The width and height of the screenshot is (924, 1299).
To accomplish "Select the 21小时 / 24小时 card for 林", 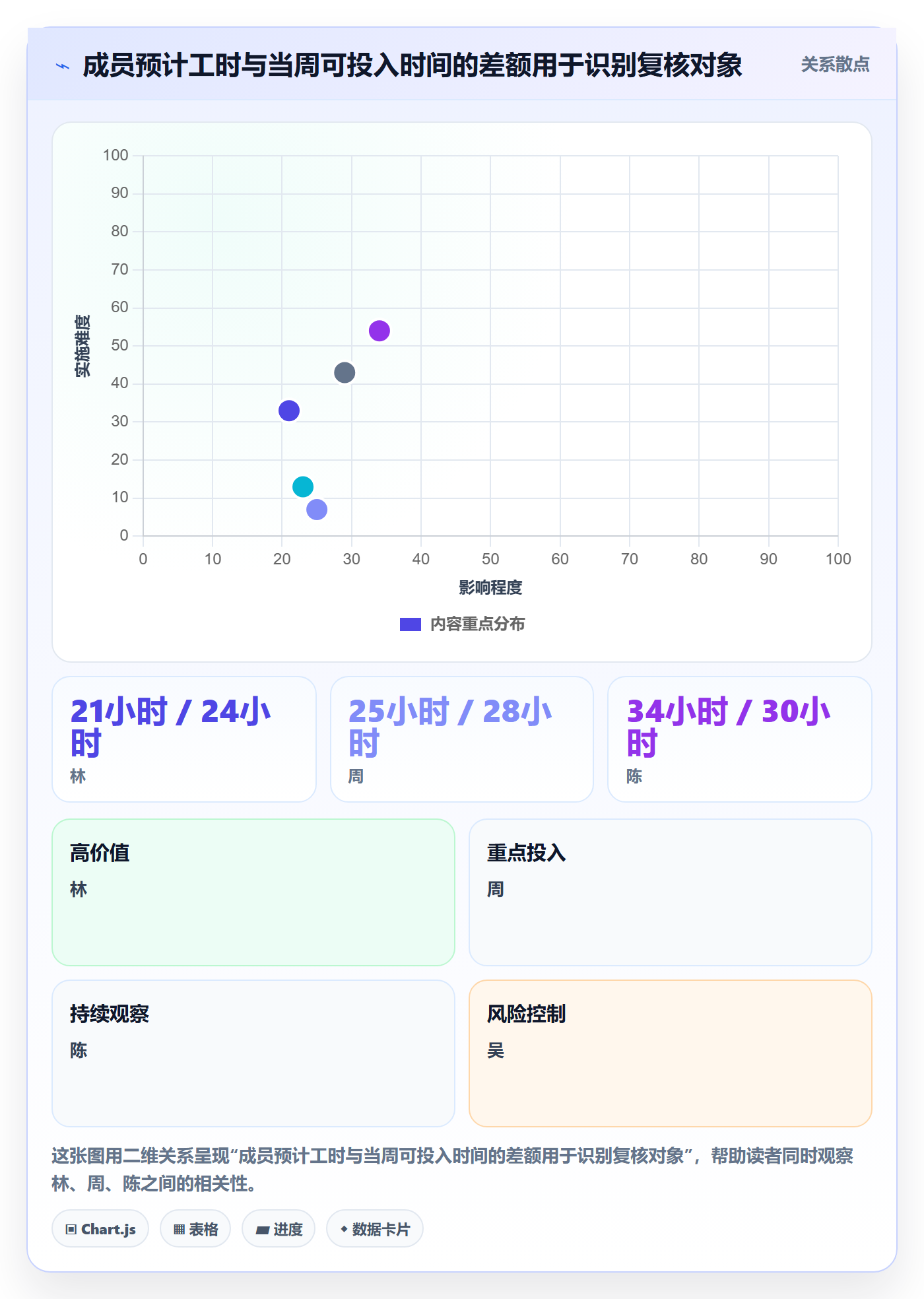I will click(184, 739).
